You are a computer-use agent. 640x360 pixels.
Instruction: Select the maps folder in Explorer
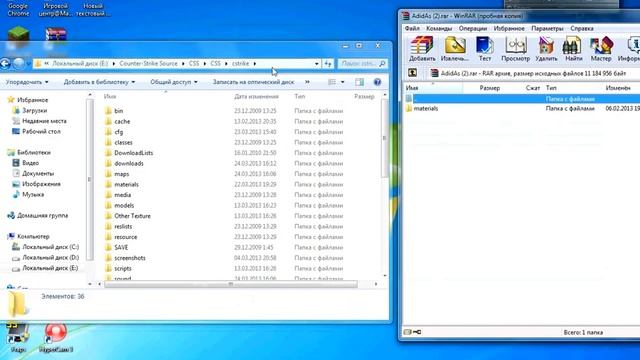[122, 174]
